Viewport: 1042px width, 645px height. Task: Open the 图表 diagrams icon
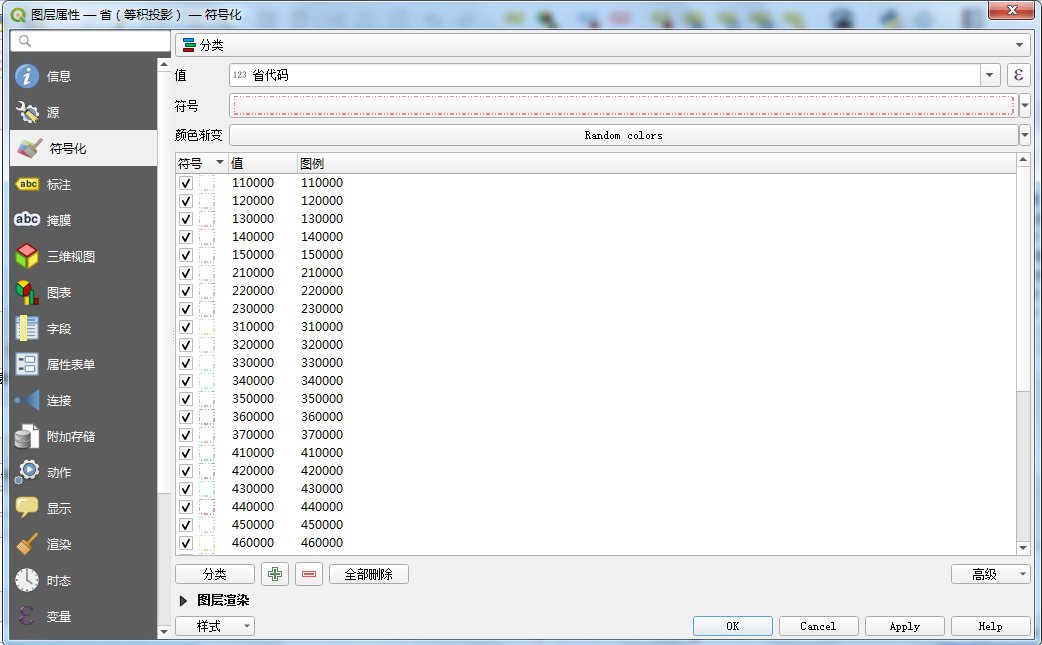tap(27, 292)
